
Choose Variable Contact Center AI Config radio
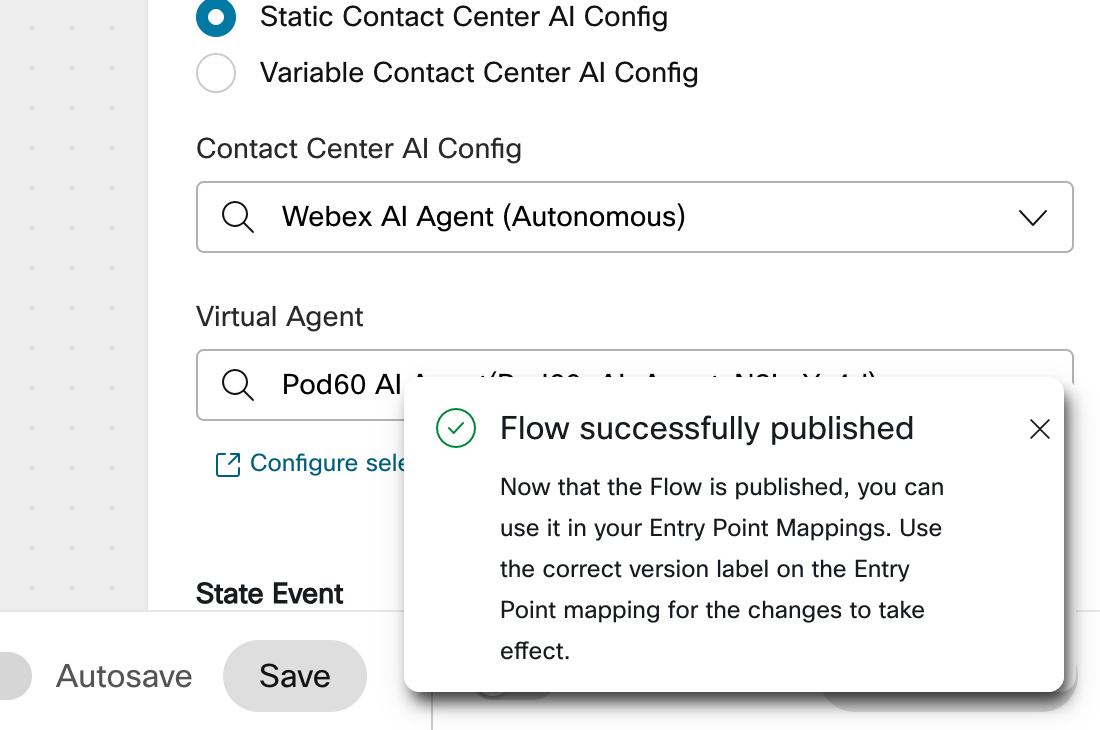[216, 73]
